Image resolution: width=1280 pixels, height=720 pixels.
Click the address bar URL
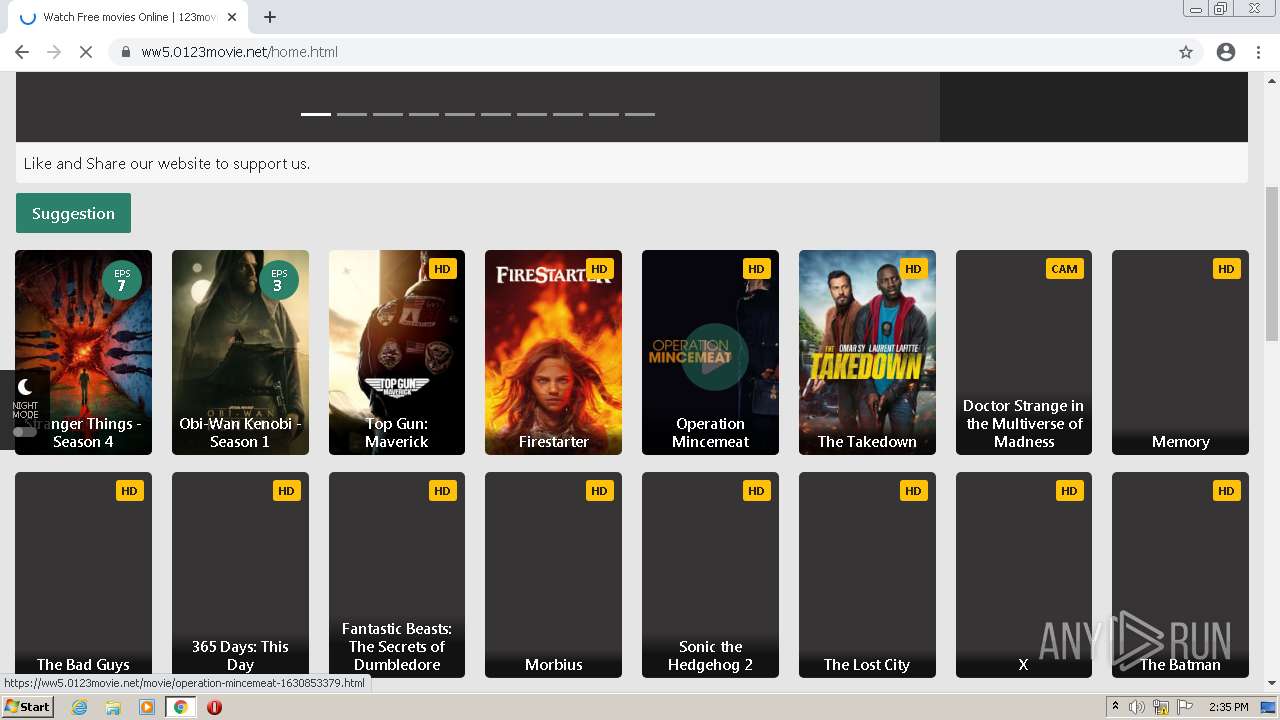pos(239,52)
